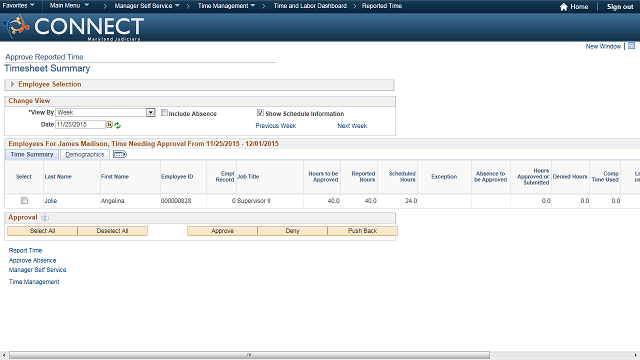Open the New Window link

pos(603,46)
